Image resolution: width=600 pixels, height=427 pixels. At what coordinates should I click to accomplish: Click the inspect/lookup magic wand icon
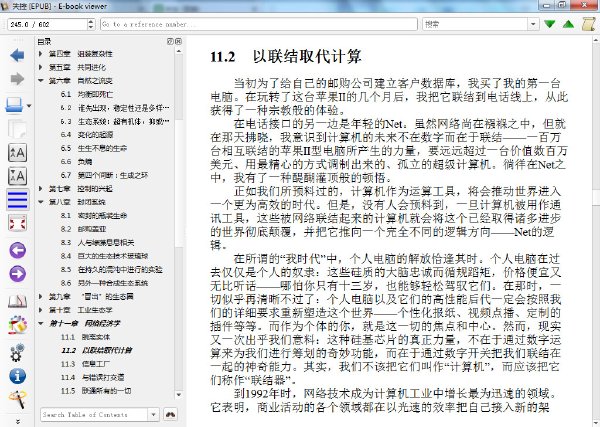(x=17, y=399)
